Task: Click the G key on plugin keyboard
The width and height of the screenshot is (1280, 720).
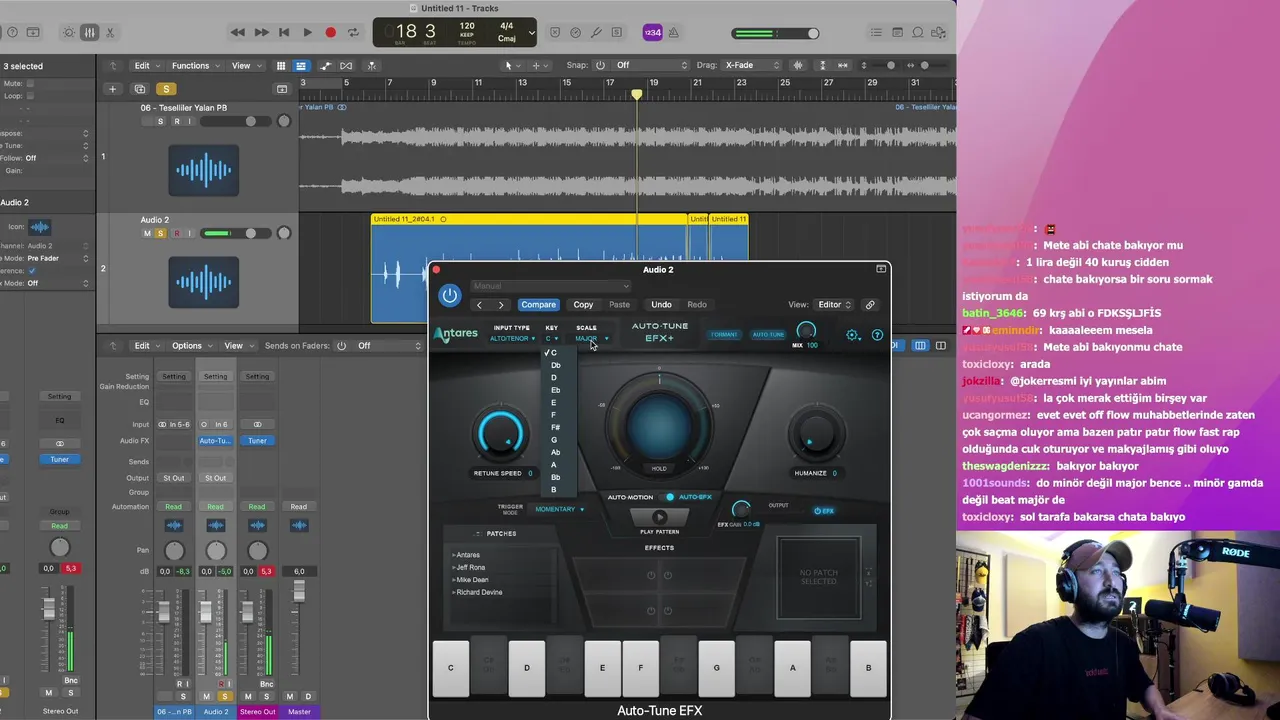Action: coord(716,668)
